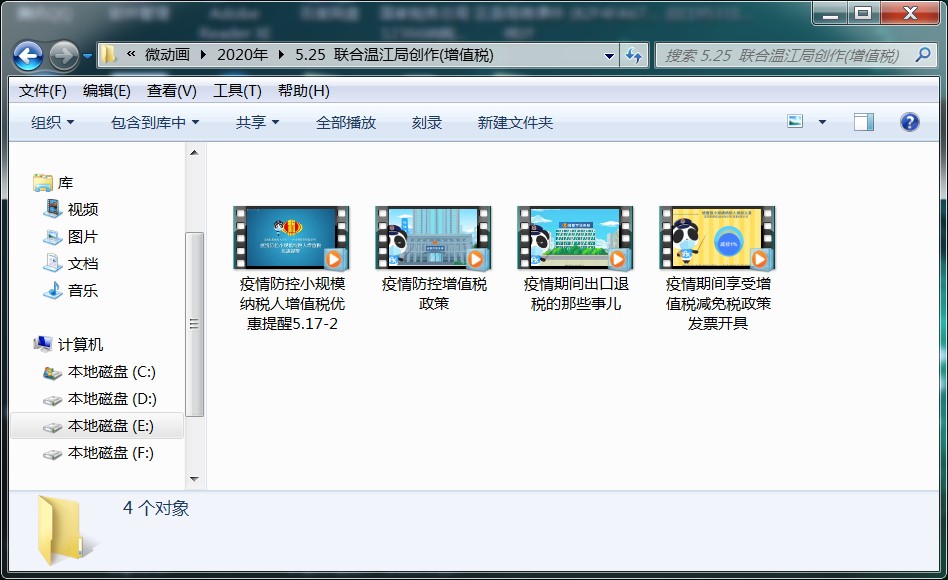Click the change view icon in toolbar
This screenshot has width=948, height=580.
[x=796, y=122]
